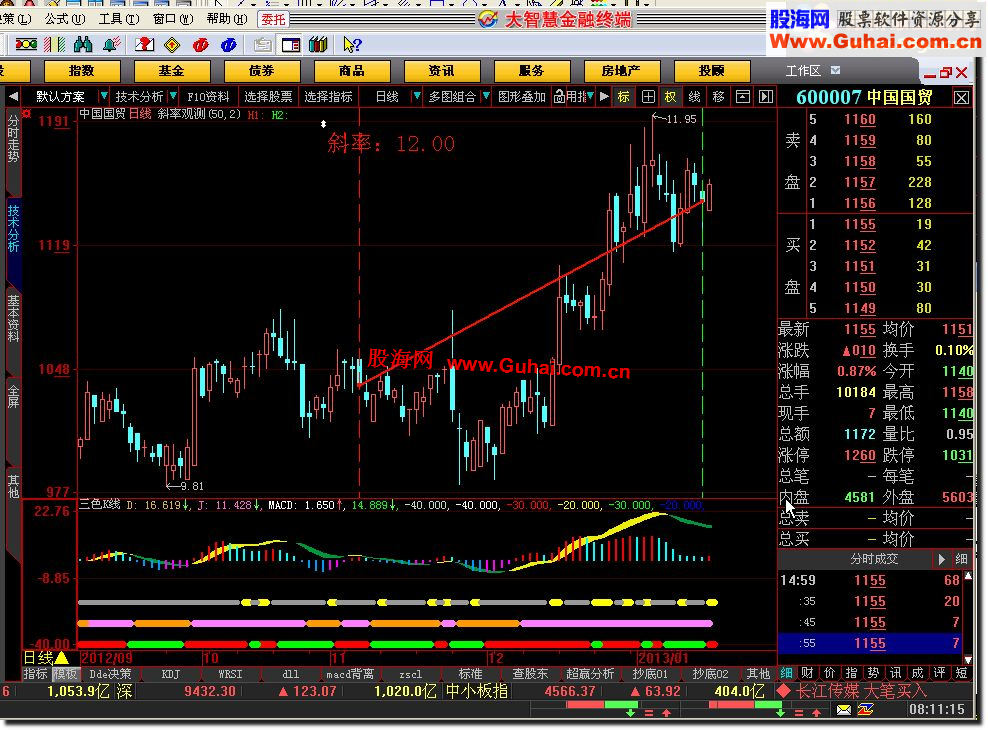
Task: Select the 超赢分析 indicator tab
Action: point(590,674)
